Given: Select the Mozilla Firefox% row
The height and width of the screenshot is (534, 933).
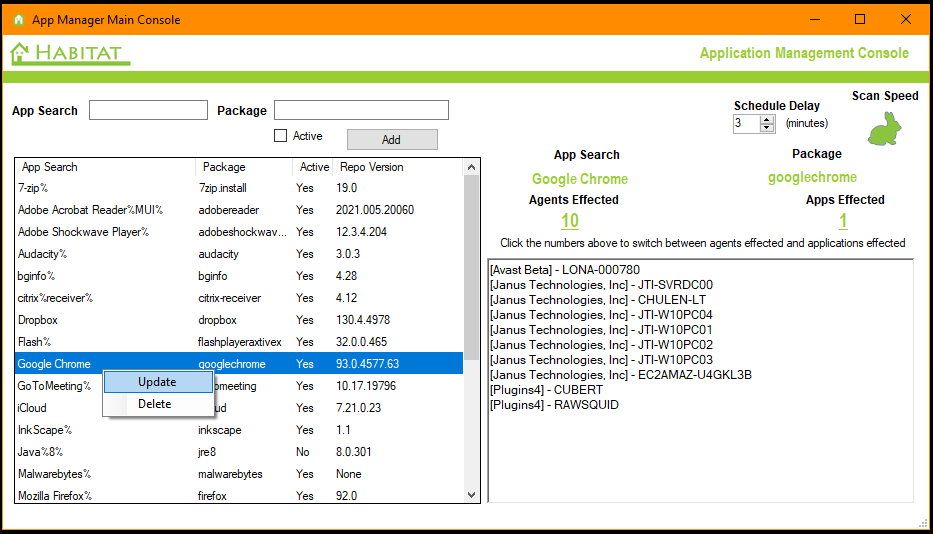Looking at the screenshot, I should (239, 495).
